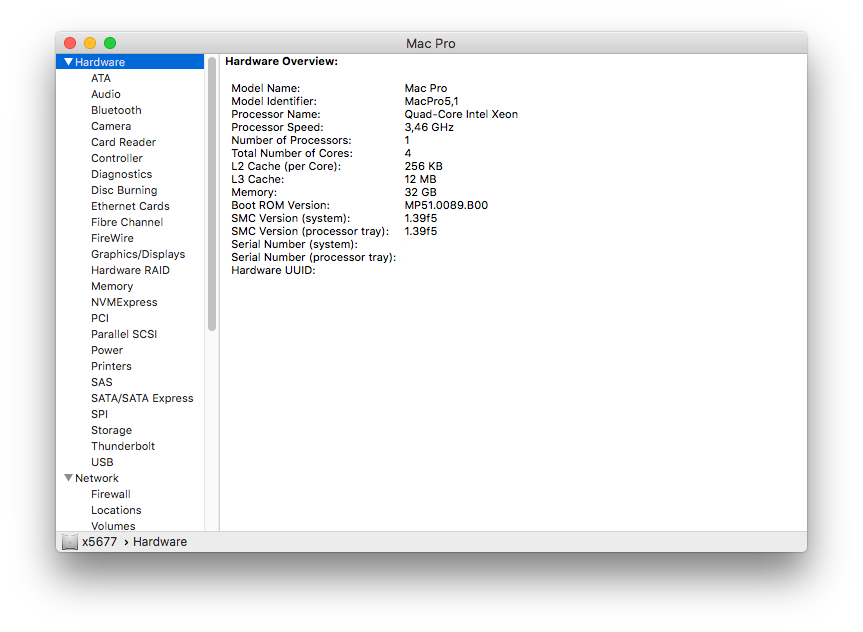Click the SMC Version (processor tray) label

pos(310,231)
